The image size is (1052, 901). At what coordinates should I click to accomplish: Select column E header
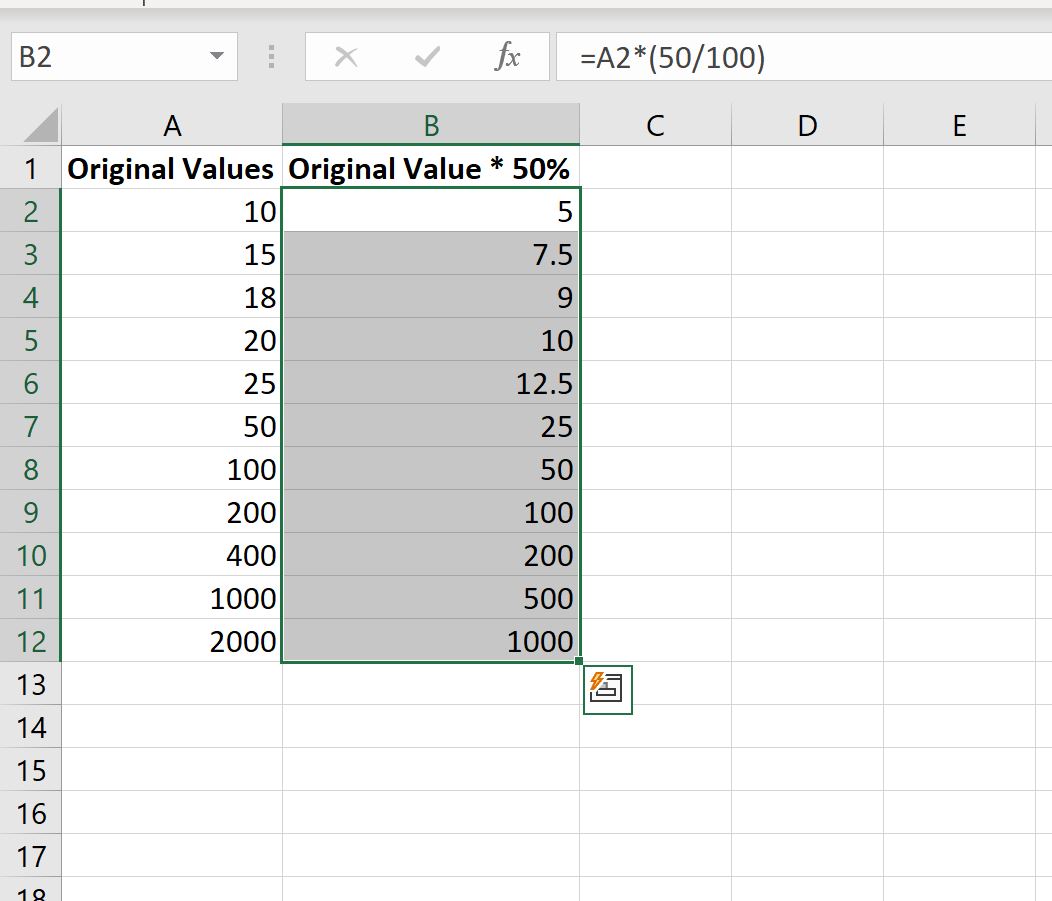(x=959, y=125)
